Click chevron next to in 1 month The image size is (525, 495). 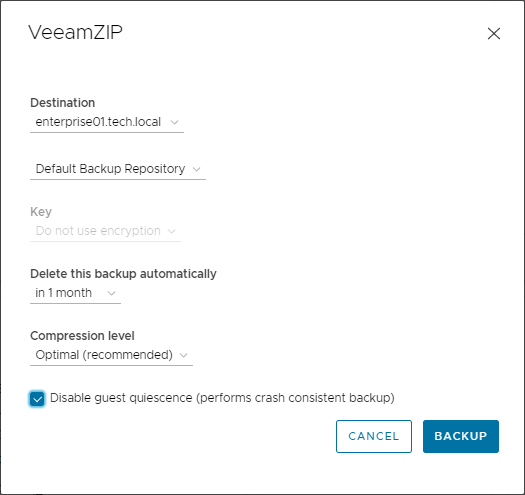(x=111, y=293)
